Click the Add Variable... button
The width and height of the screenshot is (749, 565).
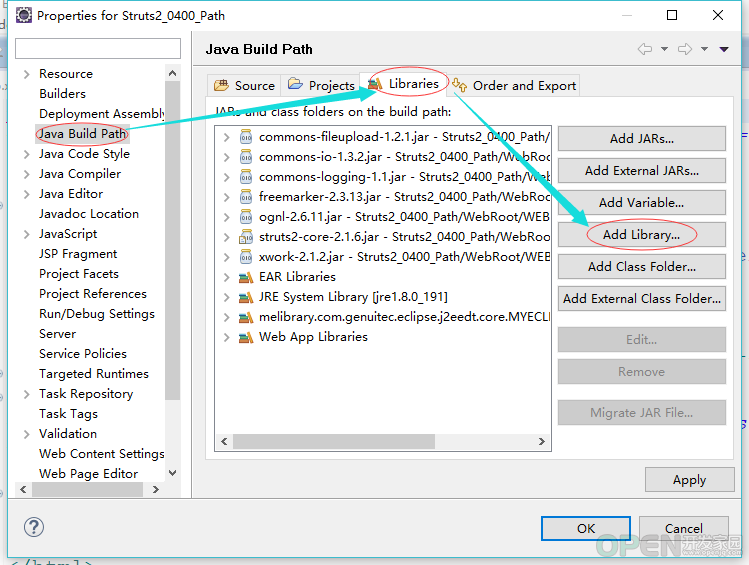(x=642, y=203)
